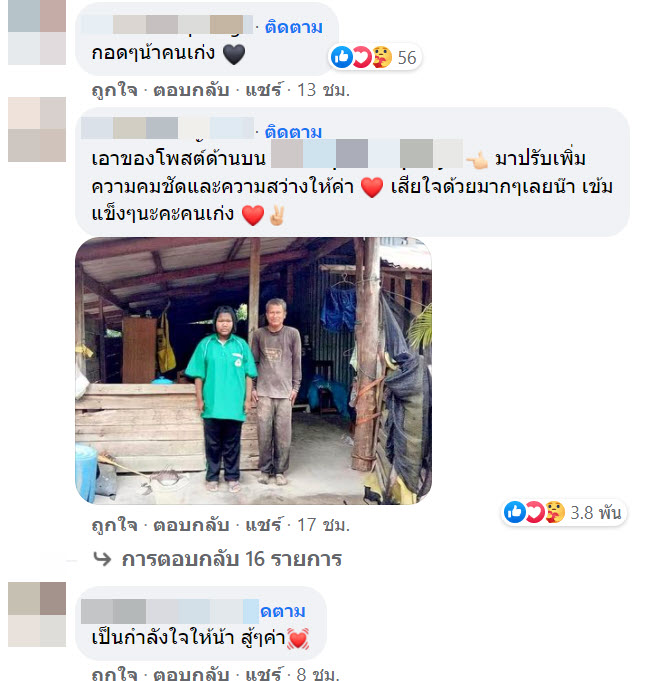Reply to the photo comment with ตอบกลับ
661x681 pixels.
191,525
